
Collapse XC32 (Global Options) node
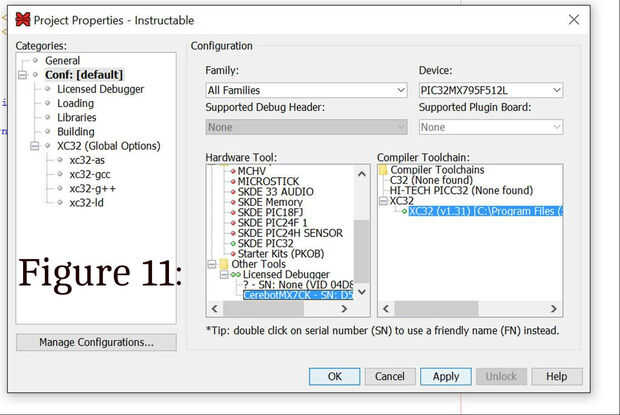point(35,146)
